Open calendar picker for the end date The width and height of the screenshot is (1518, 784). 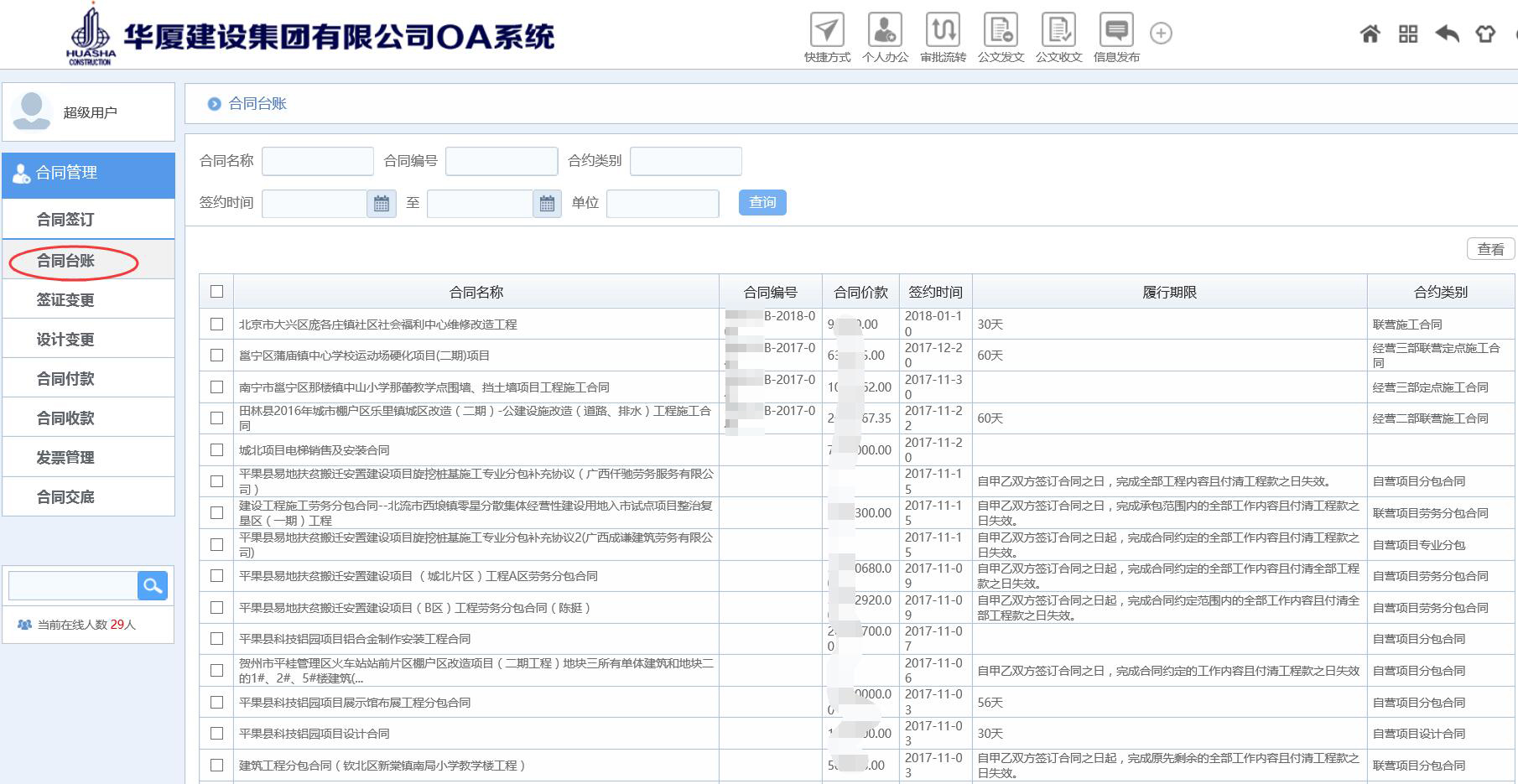(547, 204)
